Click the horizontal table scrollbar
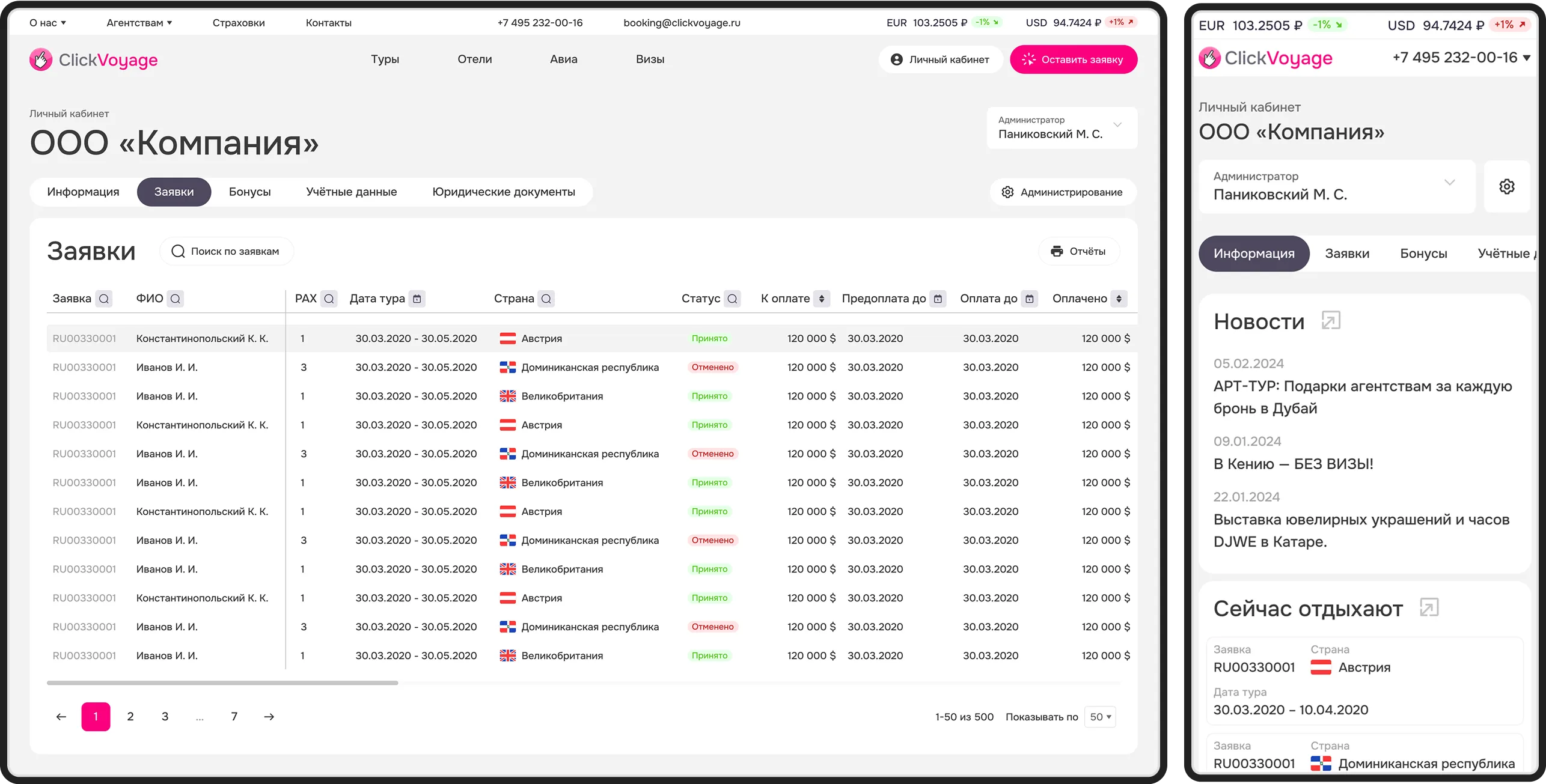 [222, 683]
